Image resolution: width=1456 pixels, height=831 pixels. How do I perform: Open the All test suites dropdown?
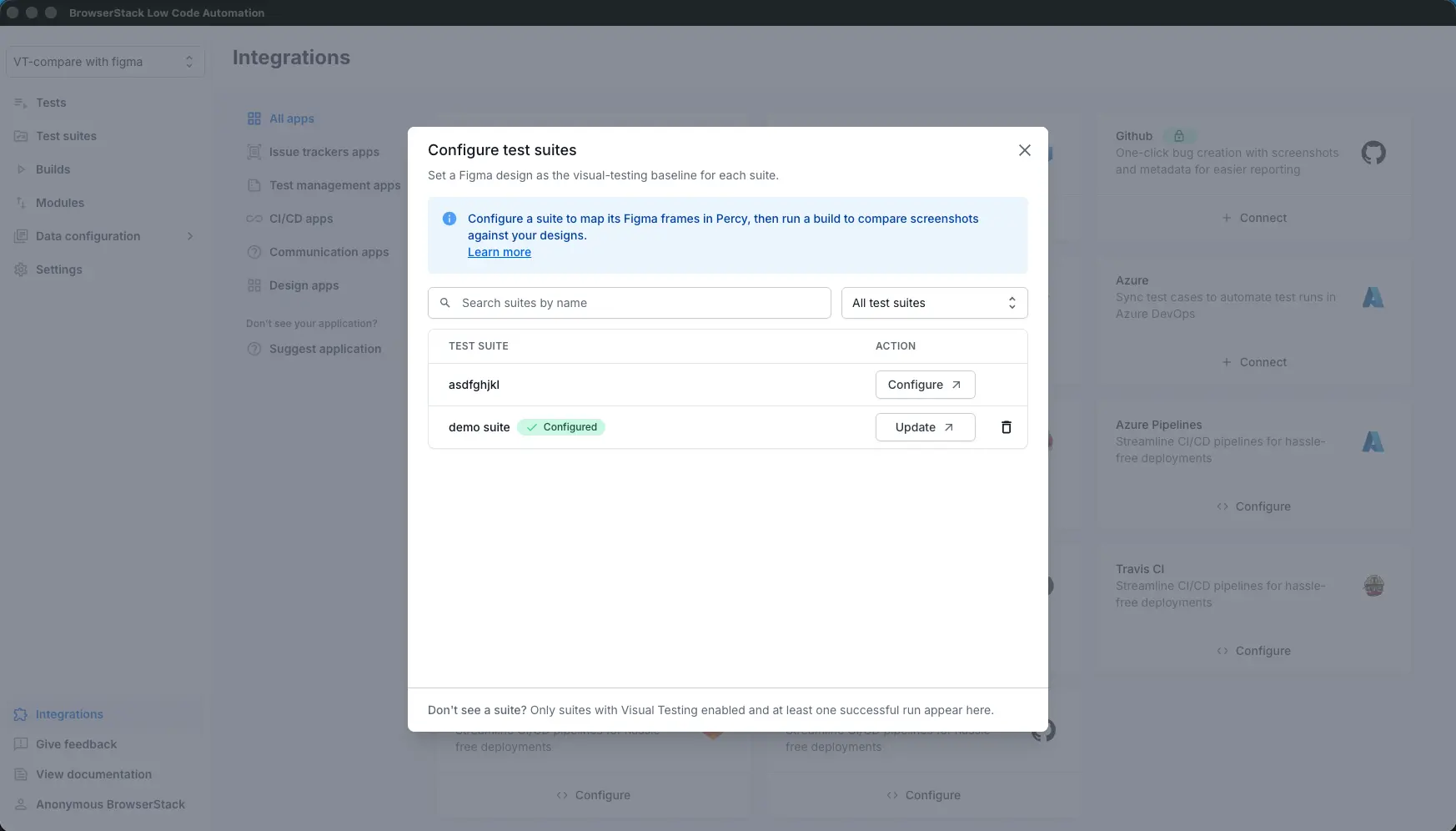click(x=934, y=303)
